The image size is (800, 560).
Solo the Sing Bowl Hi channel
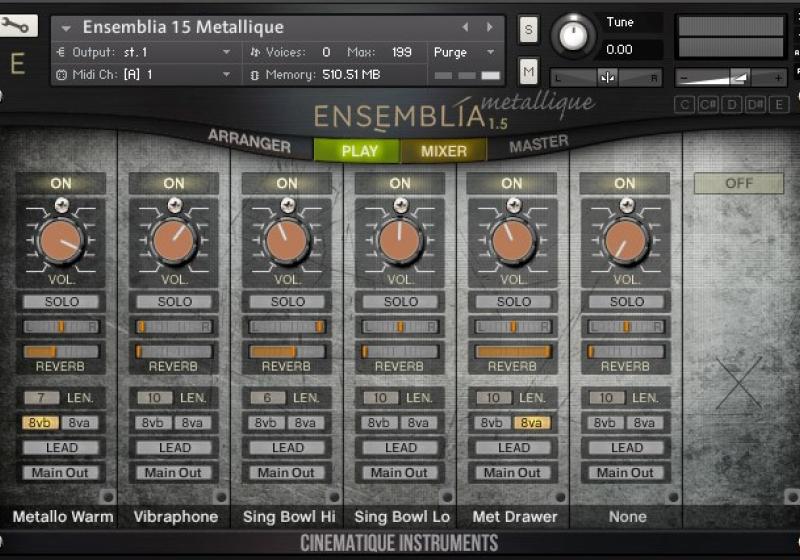(287, 302)
